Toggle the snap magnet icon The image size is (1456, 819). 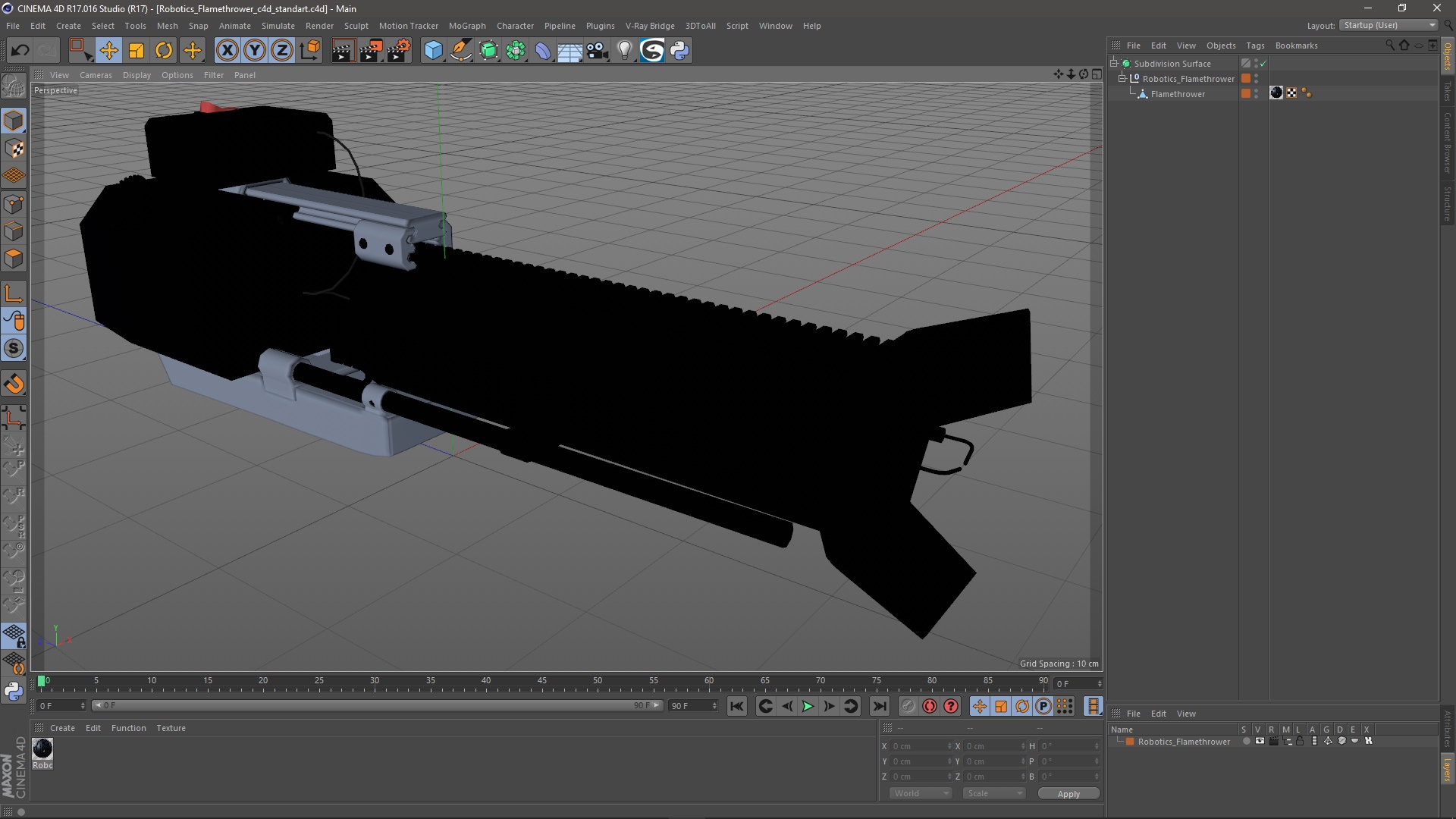[14, 384]
